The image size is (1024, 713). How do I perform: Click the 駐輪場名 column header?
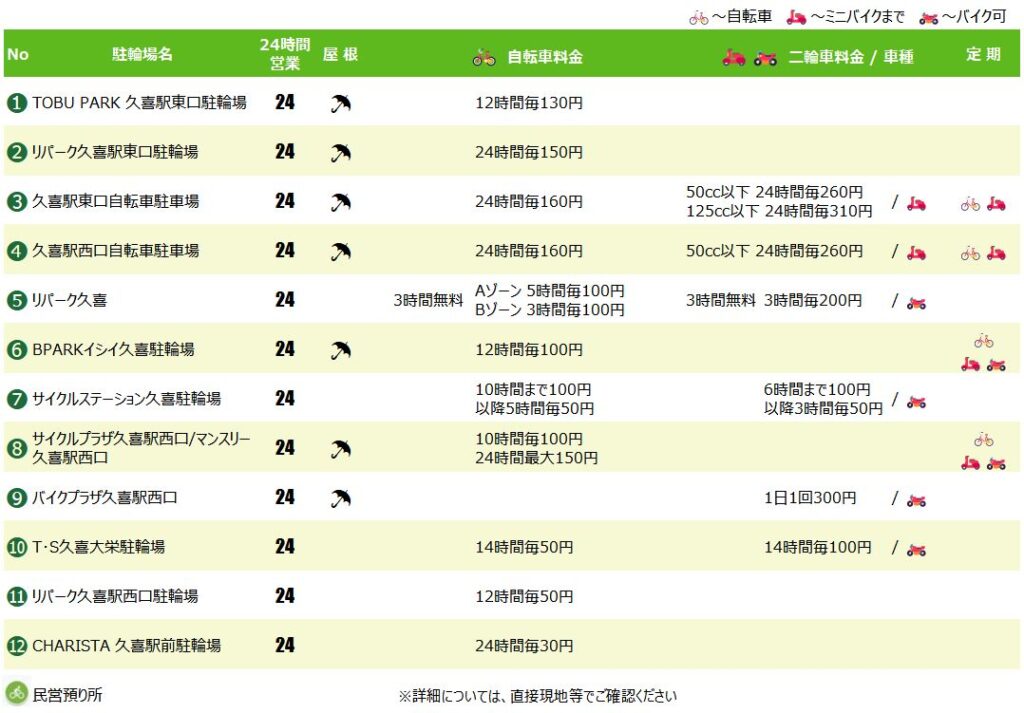coord(142,54)
